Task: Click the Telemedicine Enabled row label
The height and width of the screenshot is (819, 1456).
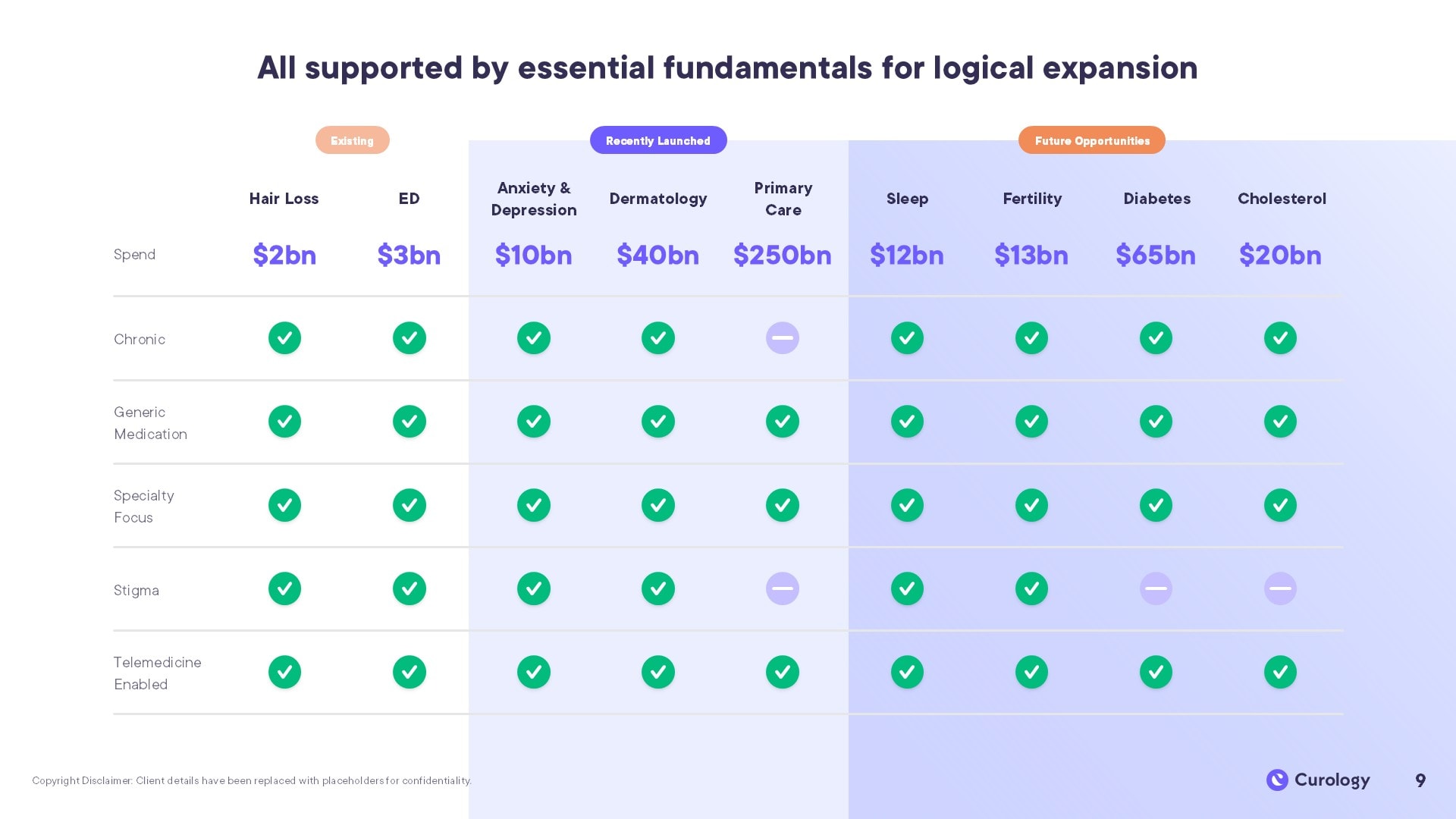Action: click(158, 673)
